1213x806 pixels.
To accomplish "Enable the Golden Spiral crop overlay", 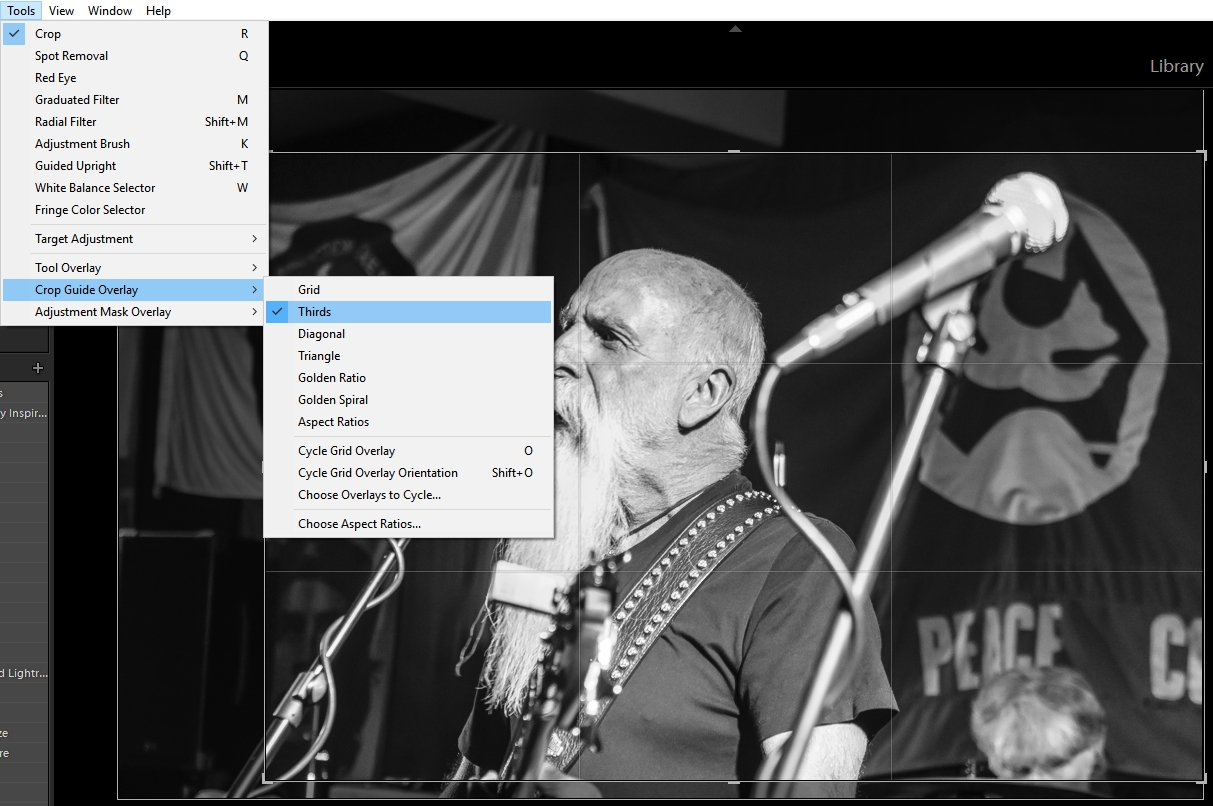I will click(x=332, y=400).
